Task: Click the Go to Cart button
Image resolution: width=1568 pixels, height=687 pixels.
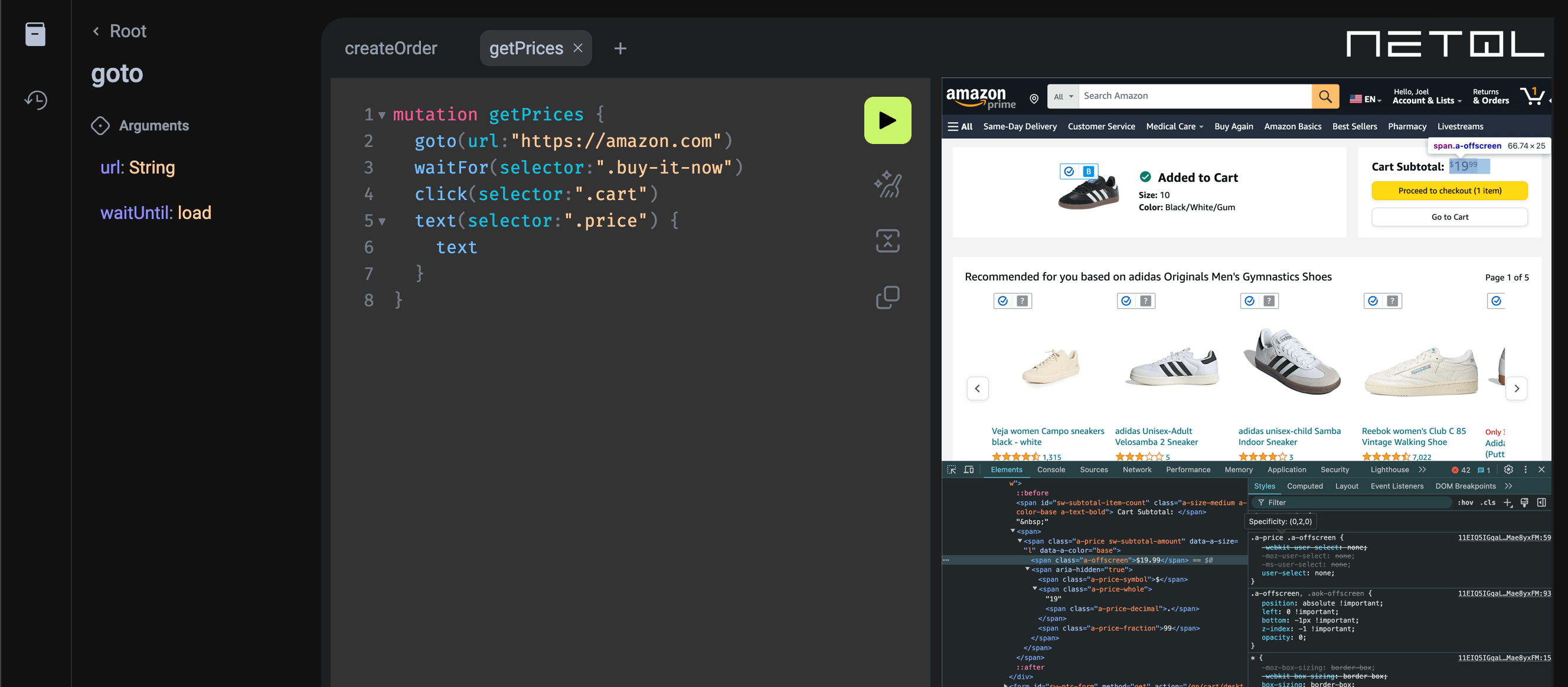Action: click(1449, 217)
